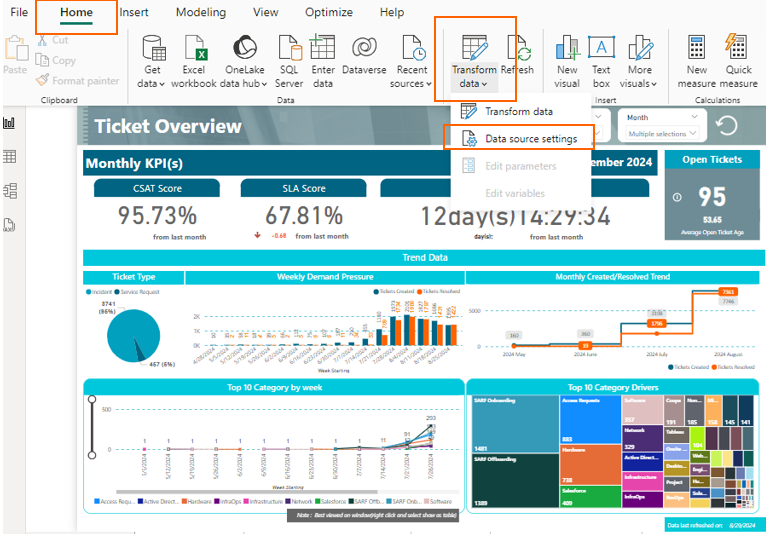Click the Excel workbook icon
This screenshot has width=766, height=534.
[200, 49]
